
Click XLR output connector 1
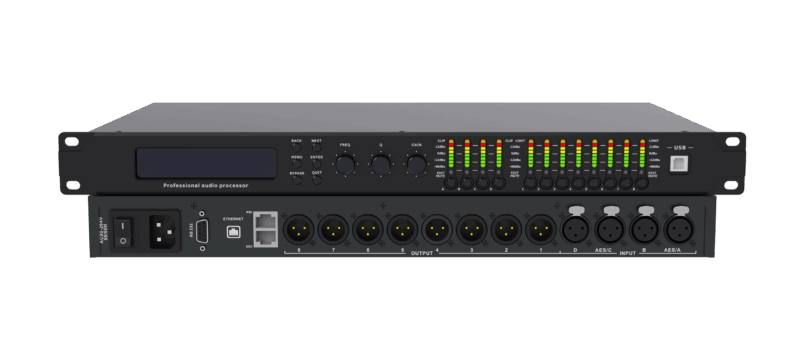[x=540, y=229]
